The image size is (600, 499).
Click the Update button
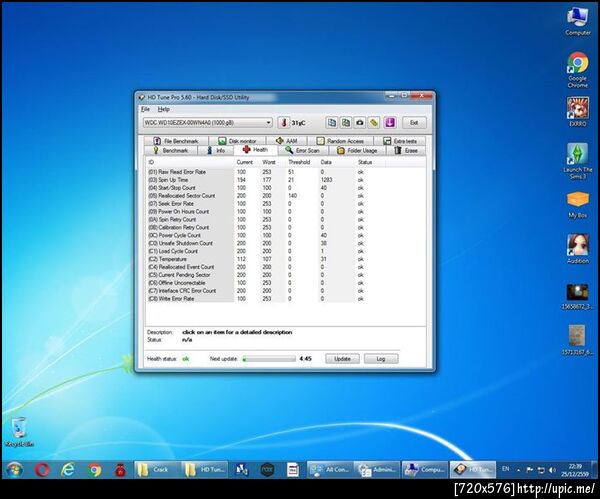342,359
